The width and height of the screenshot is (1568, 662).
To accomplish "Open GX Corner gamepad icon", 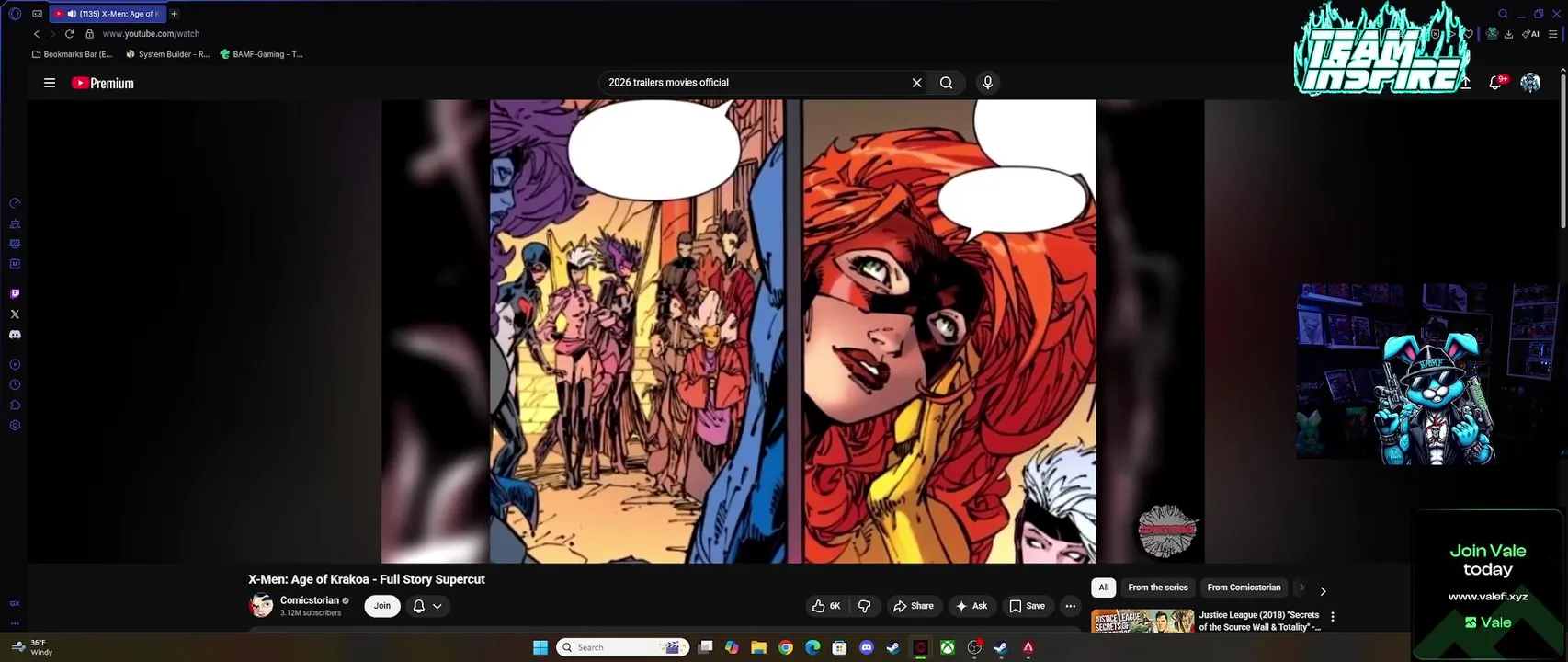I will (x=37, y=14).
